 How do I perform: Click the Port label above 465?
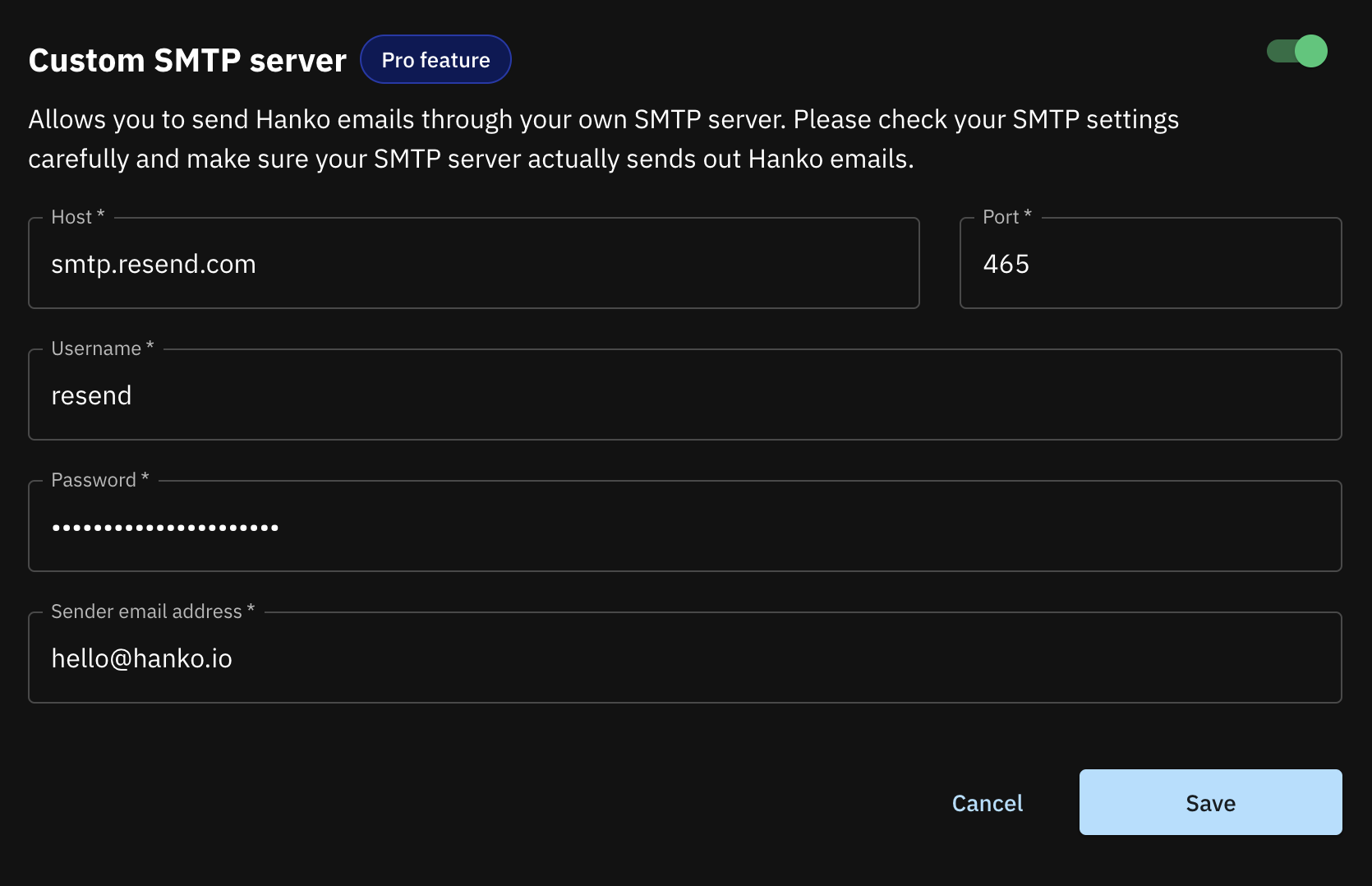pos(1003,216)
